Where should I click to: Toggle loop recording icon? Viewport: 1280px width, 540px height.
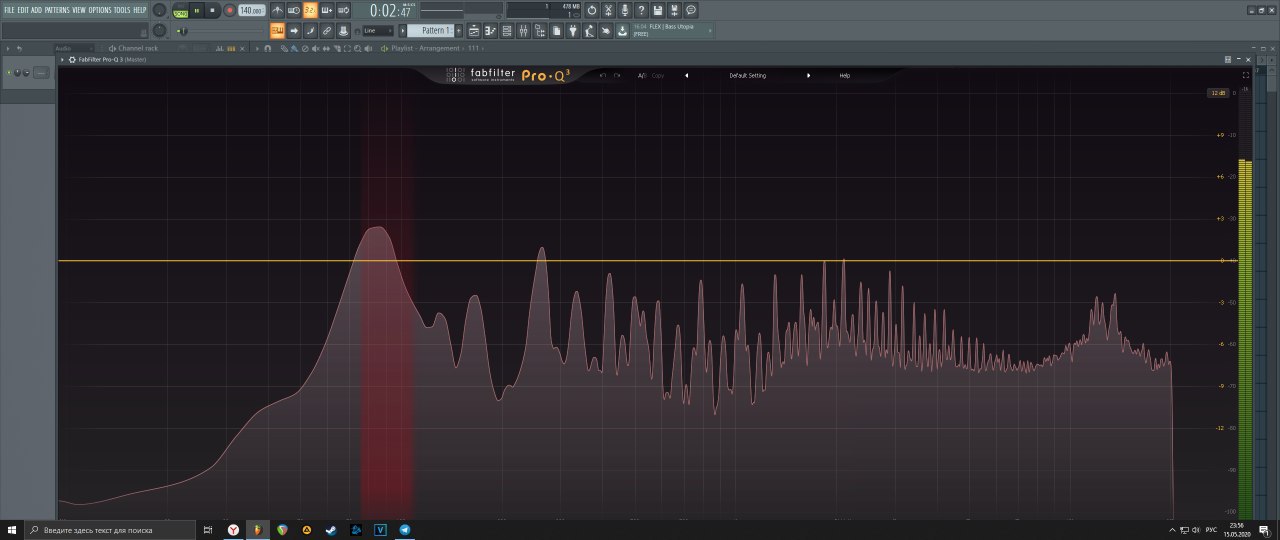coord(343,10)
